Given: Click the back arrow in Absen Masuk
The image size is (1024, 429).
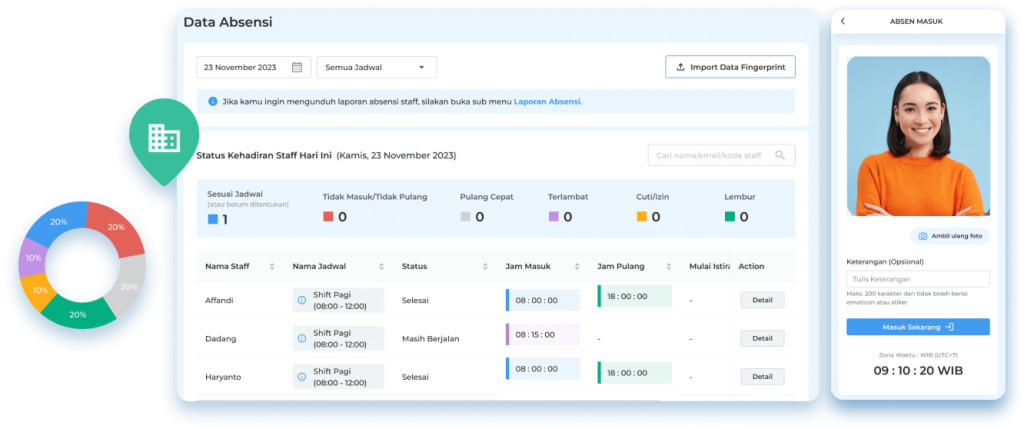Looking at the screenshot, I should [843, 21].
